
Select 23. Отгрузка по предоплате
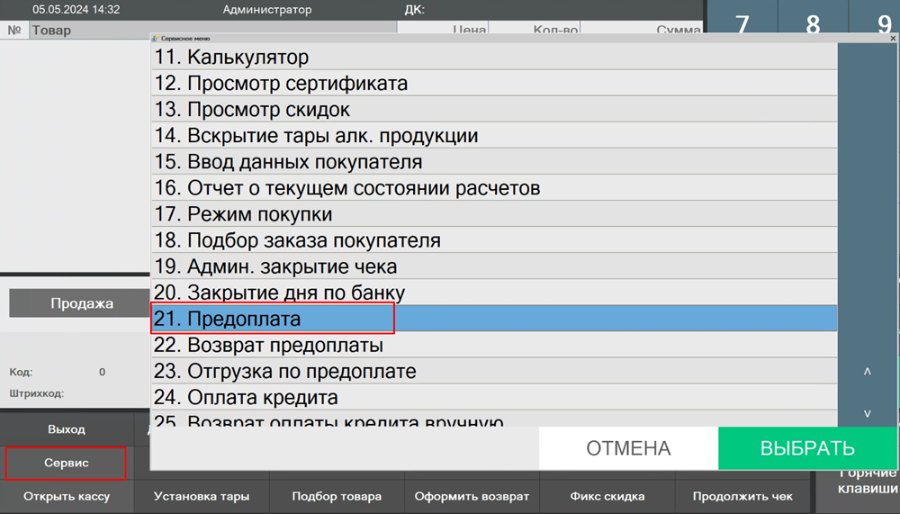494,371
